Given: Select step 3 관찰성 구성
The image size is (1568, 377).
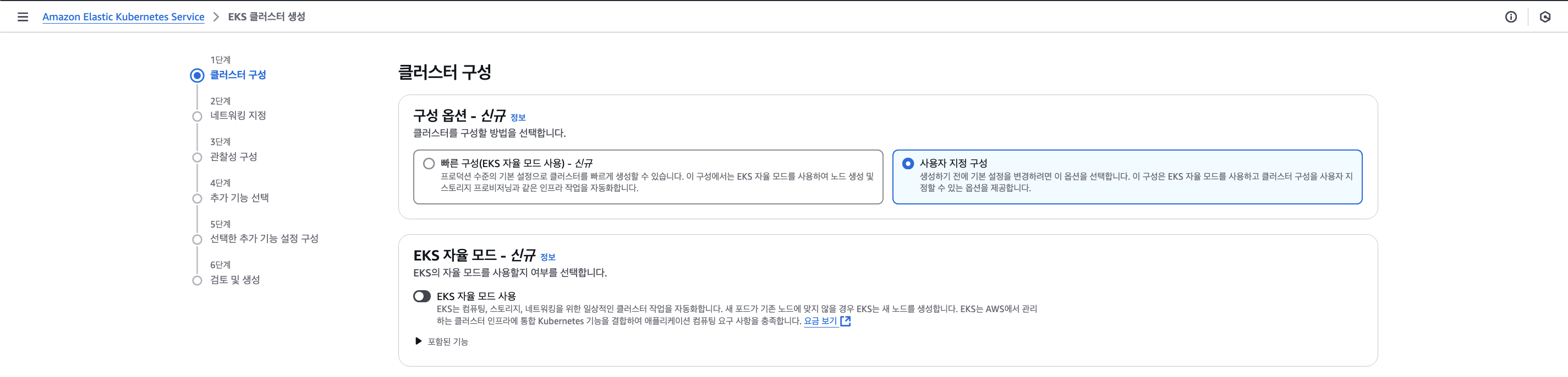Looking at the screenshot, I should (x=234, y=157).
